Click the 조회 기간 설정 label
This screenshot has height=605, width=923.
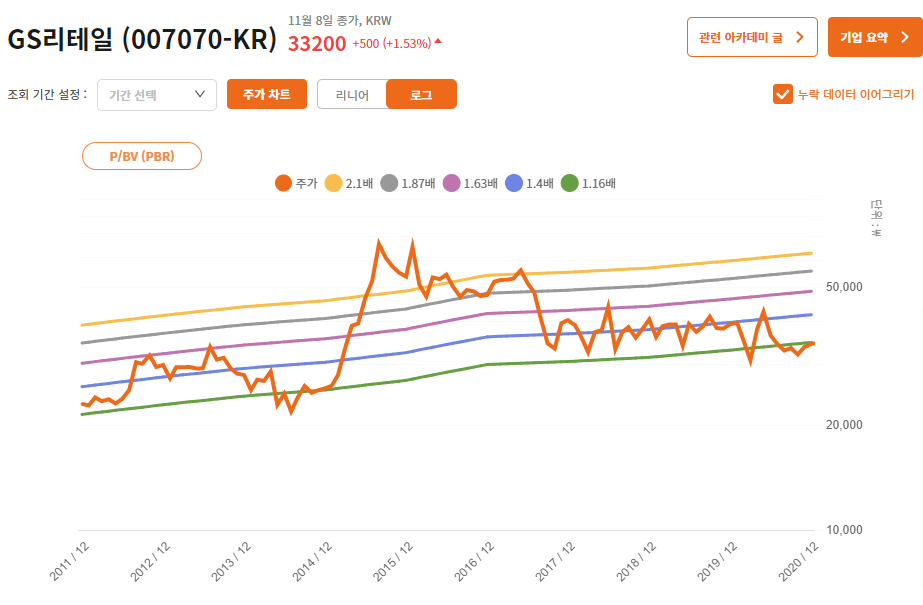[x=47, y=94]
